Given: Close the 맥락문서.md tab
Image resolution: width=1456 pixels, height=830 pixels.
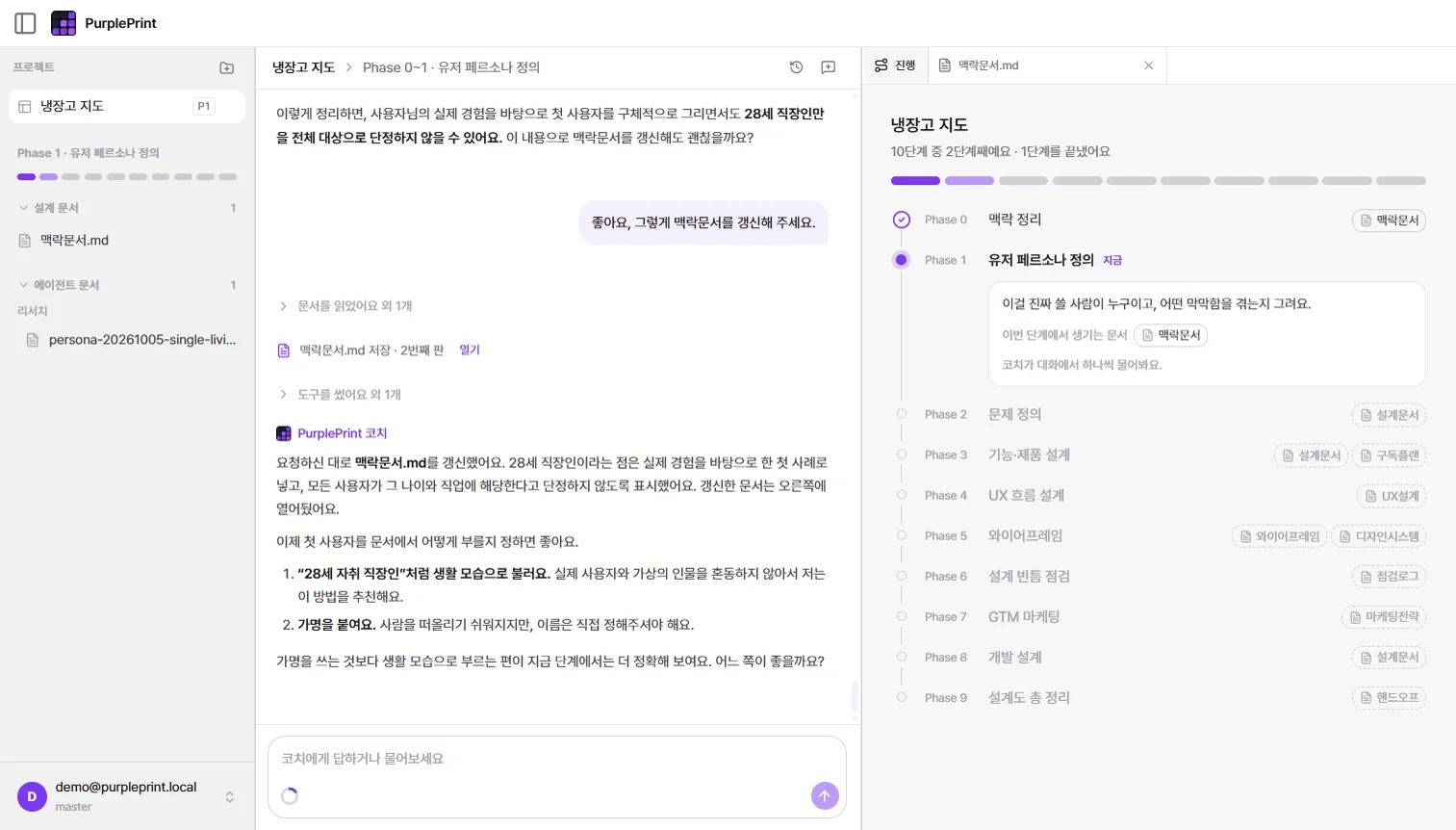Looking at the screenshot, I should coord(1149,65).
